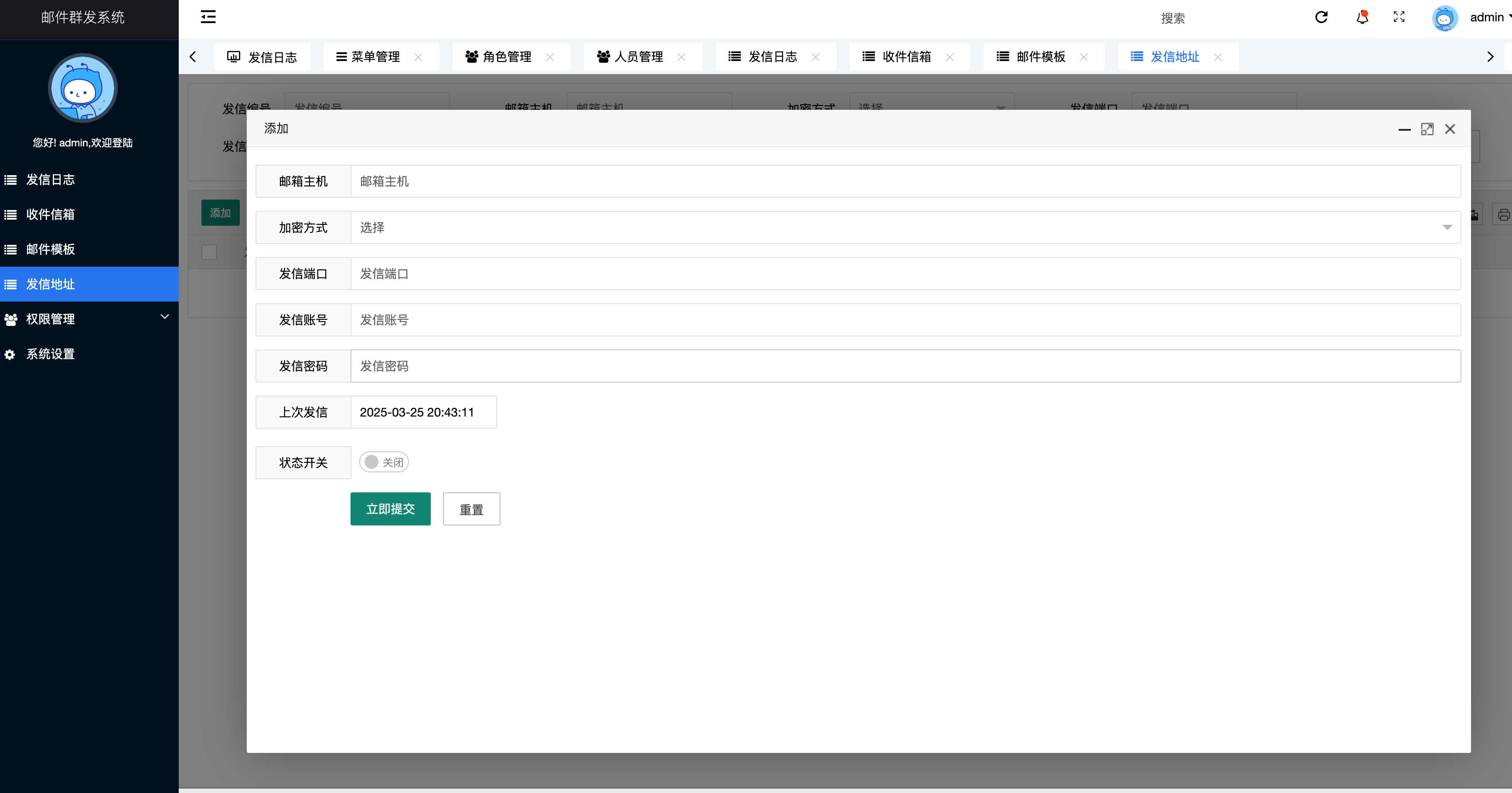Close the 角色管理 tab
Screen dimensions: 1512x793
point(550,57)
